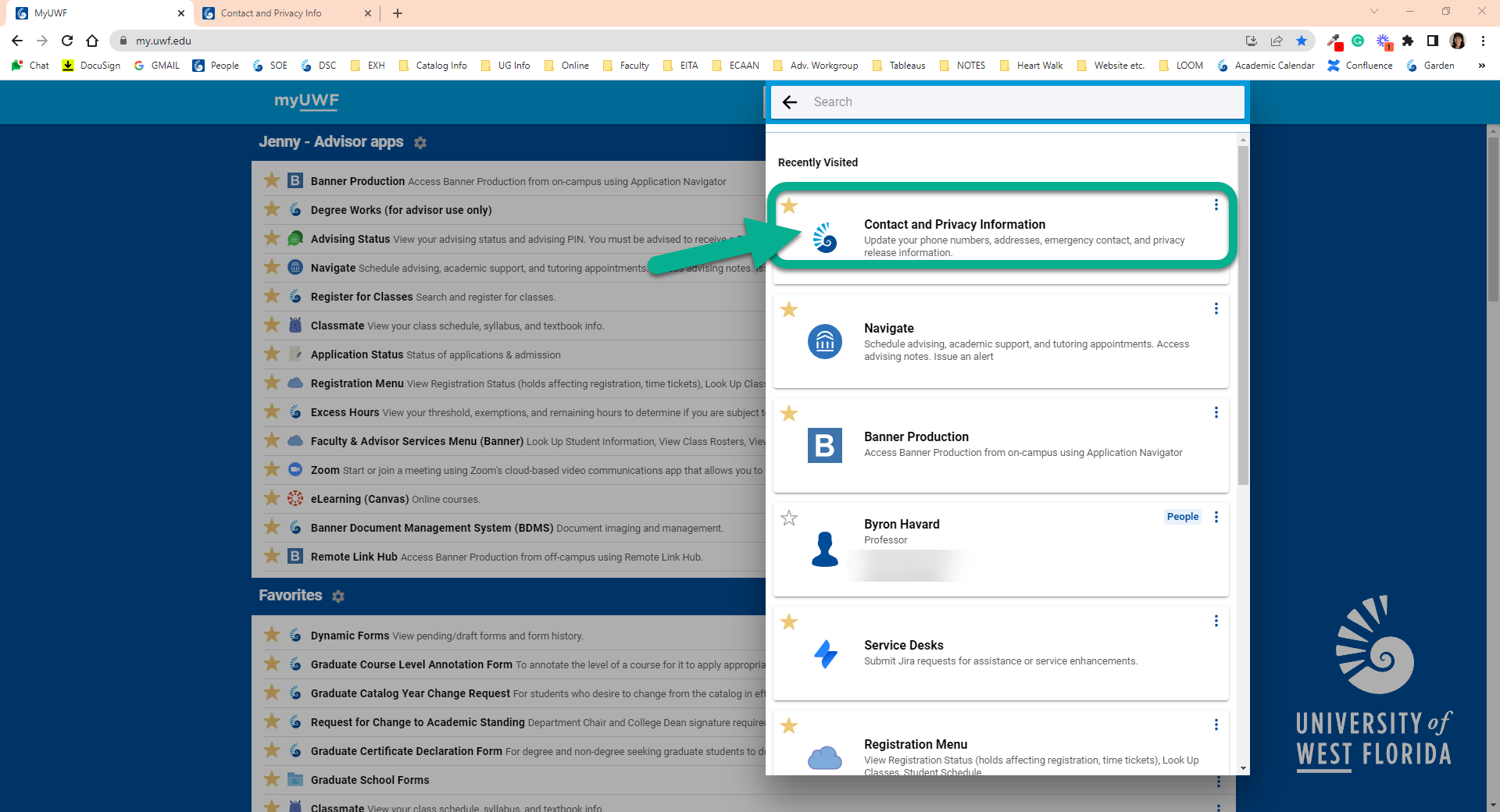The image size is (1500, 812).
Task: Open the Service Desks lightning icon
Action: [825, 654]
